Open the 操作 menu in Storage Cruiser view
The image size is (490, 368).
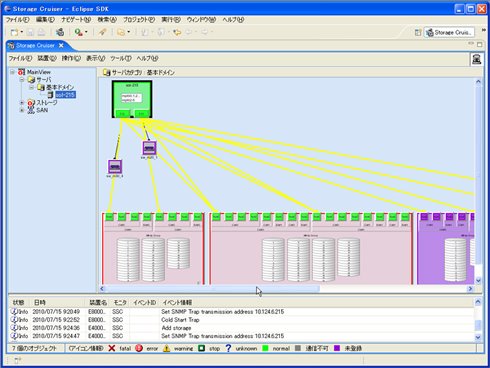71,58
